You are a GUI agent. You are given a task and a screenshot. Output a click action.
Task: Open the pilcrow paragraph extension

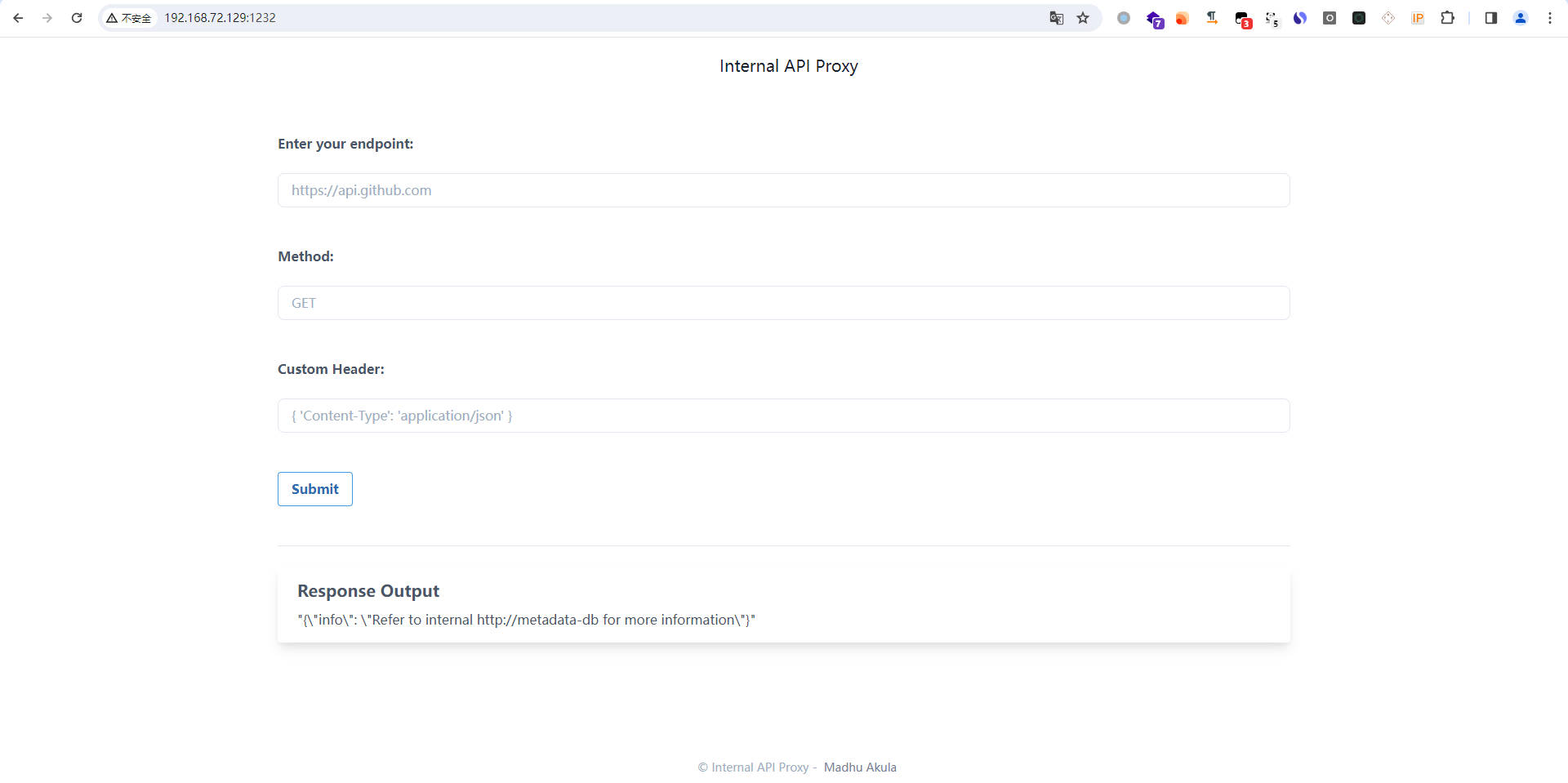(1212, 18)
